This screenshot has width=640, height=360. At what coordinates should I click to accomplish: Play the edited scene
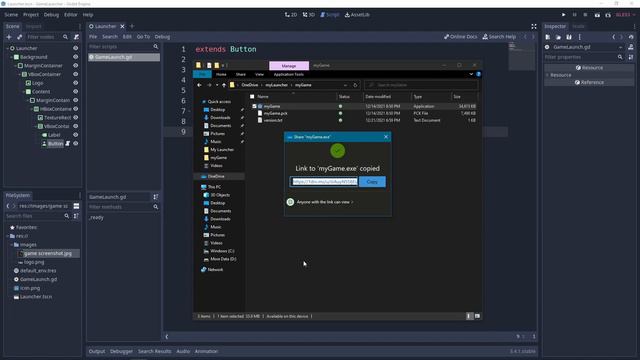pos(597,15)
